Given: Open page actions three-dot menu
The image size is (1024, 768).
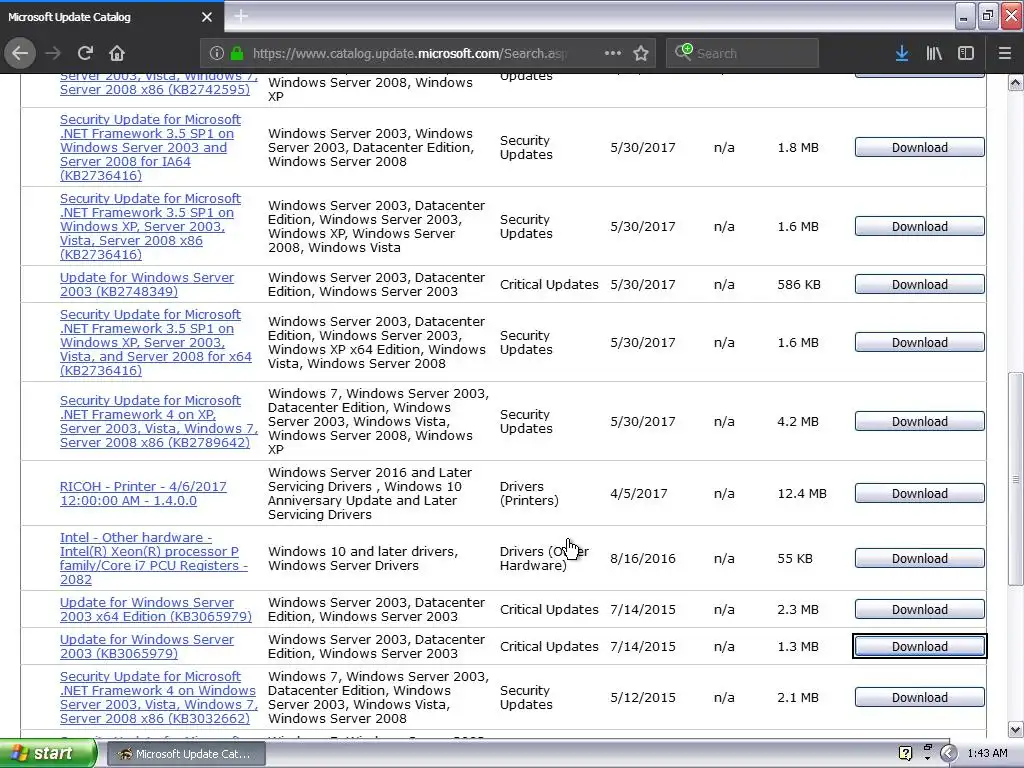Looking at the screenshot, I should tap(613, 53).
